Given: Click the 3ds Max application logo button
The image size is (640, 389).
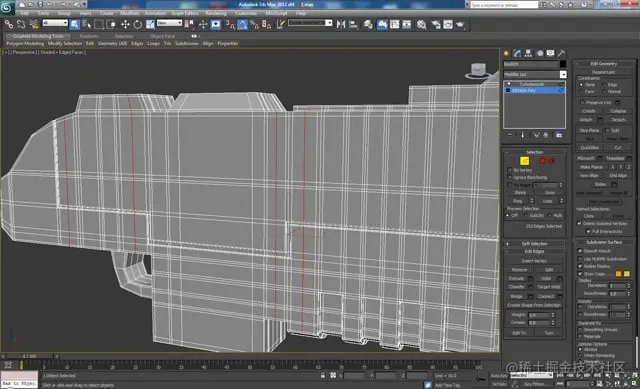Looking at the screenshot, I should [7, 7].
